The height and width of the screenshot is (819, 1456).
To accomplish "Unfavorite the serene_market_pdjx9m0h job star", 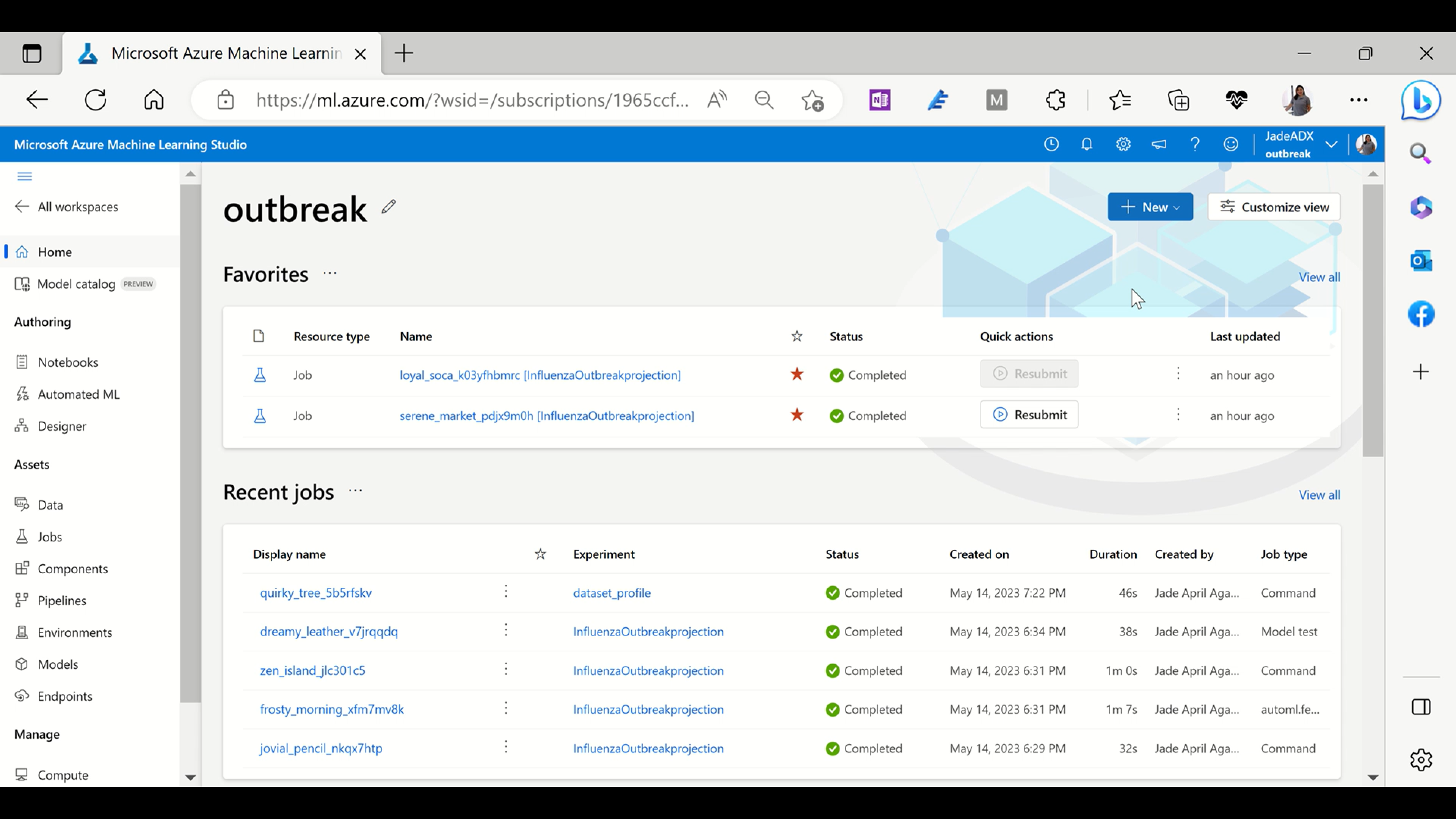I will pos(796,416).
